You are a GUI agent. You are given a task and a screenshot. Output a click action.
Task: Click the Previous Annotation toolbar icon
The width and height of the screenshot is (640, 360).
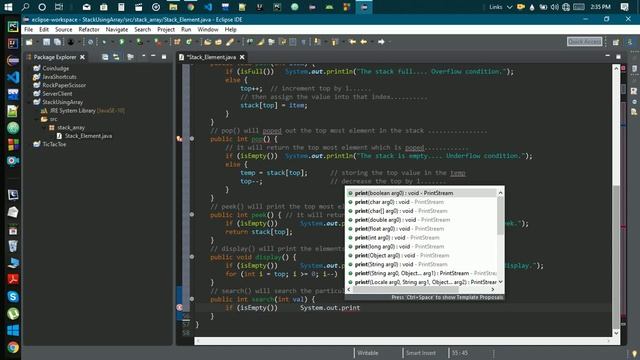pyautogui.click(x=335, y=42)
